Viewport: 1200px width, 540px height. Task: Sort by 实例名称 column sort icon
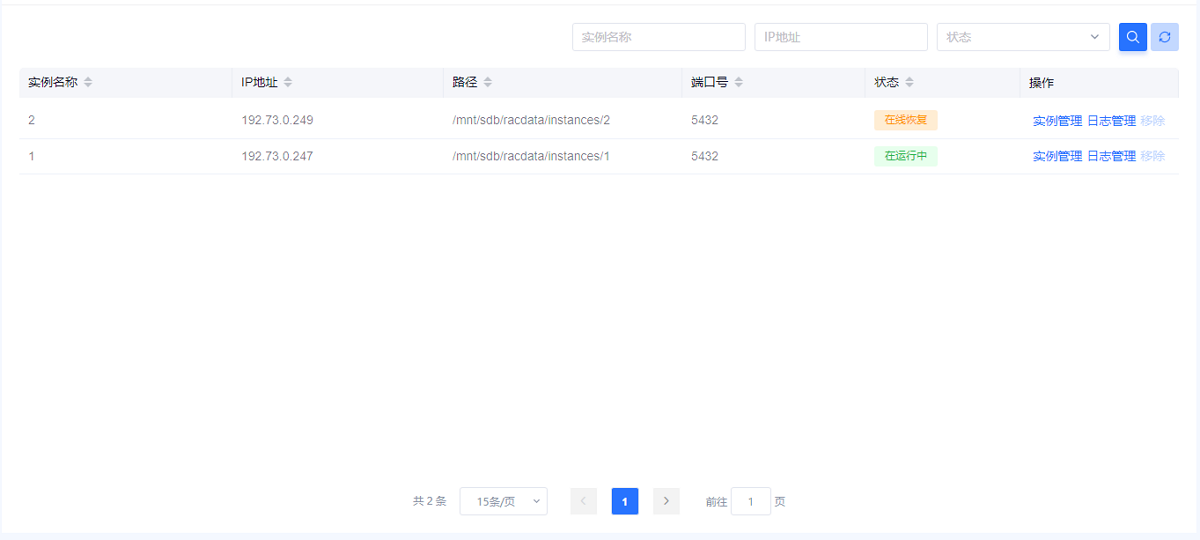88,82
